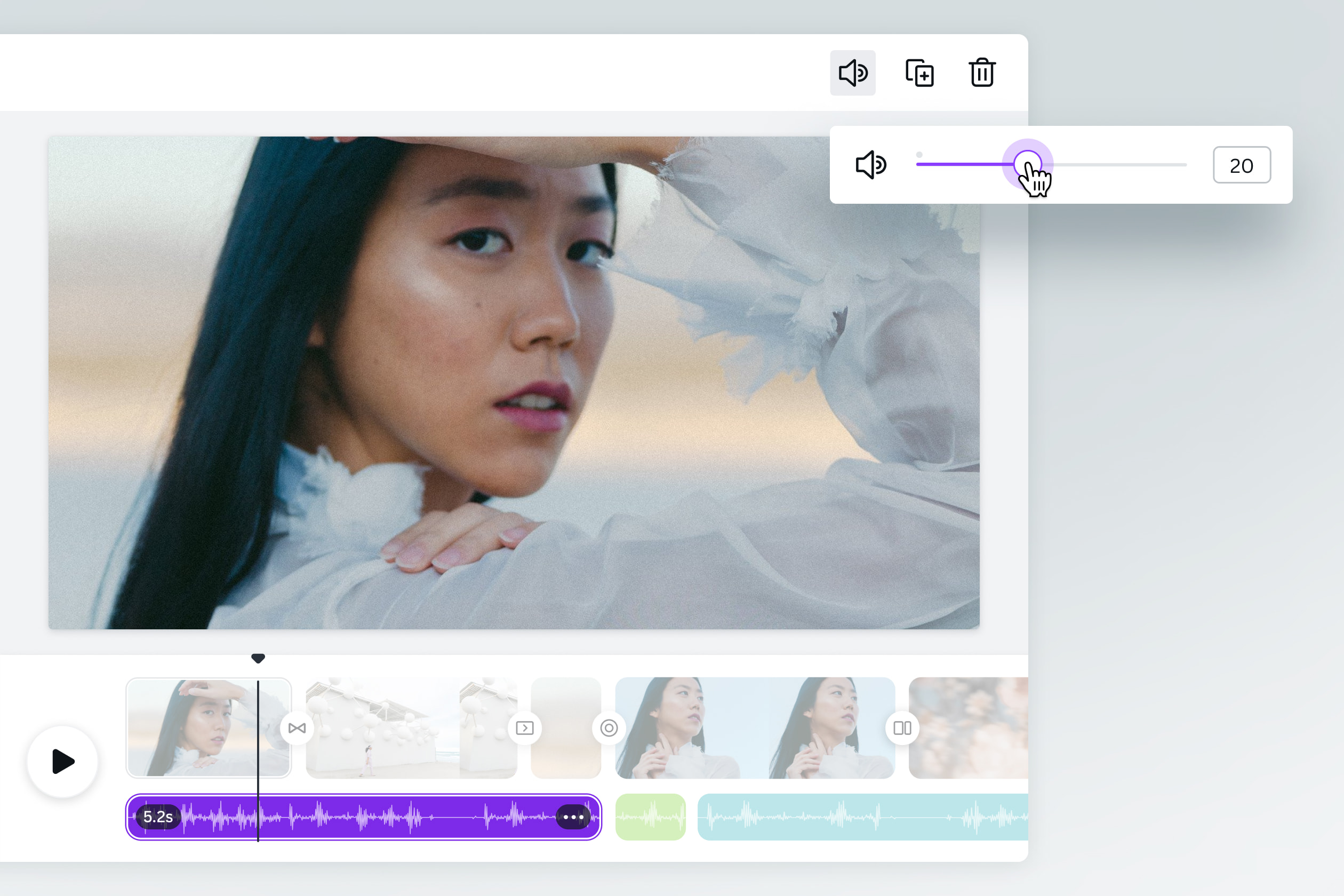Select the teal waveform audio clip

pyautogui.click(x=857, y=817)
